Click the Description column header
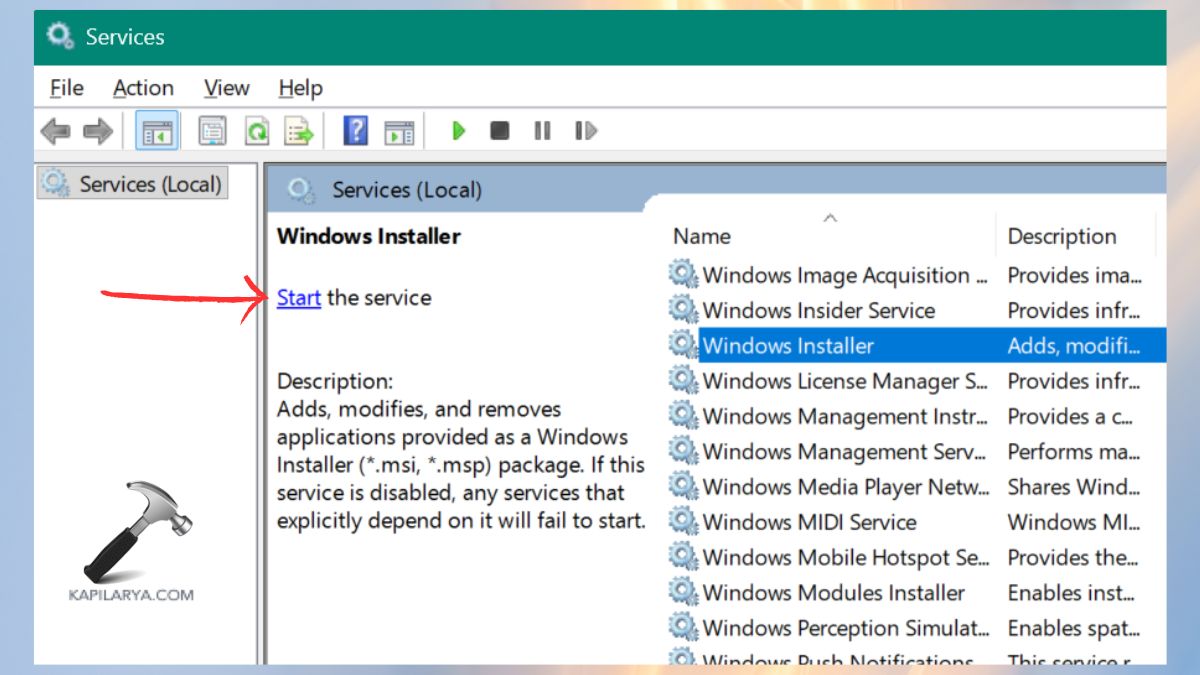The height and width of the screenshot is (675, 1200). 1061,236
